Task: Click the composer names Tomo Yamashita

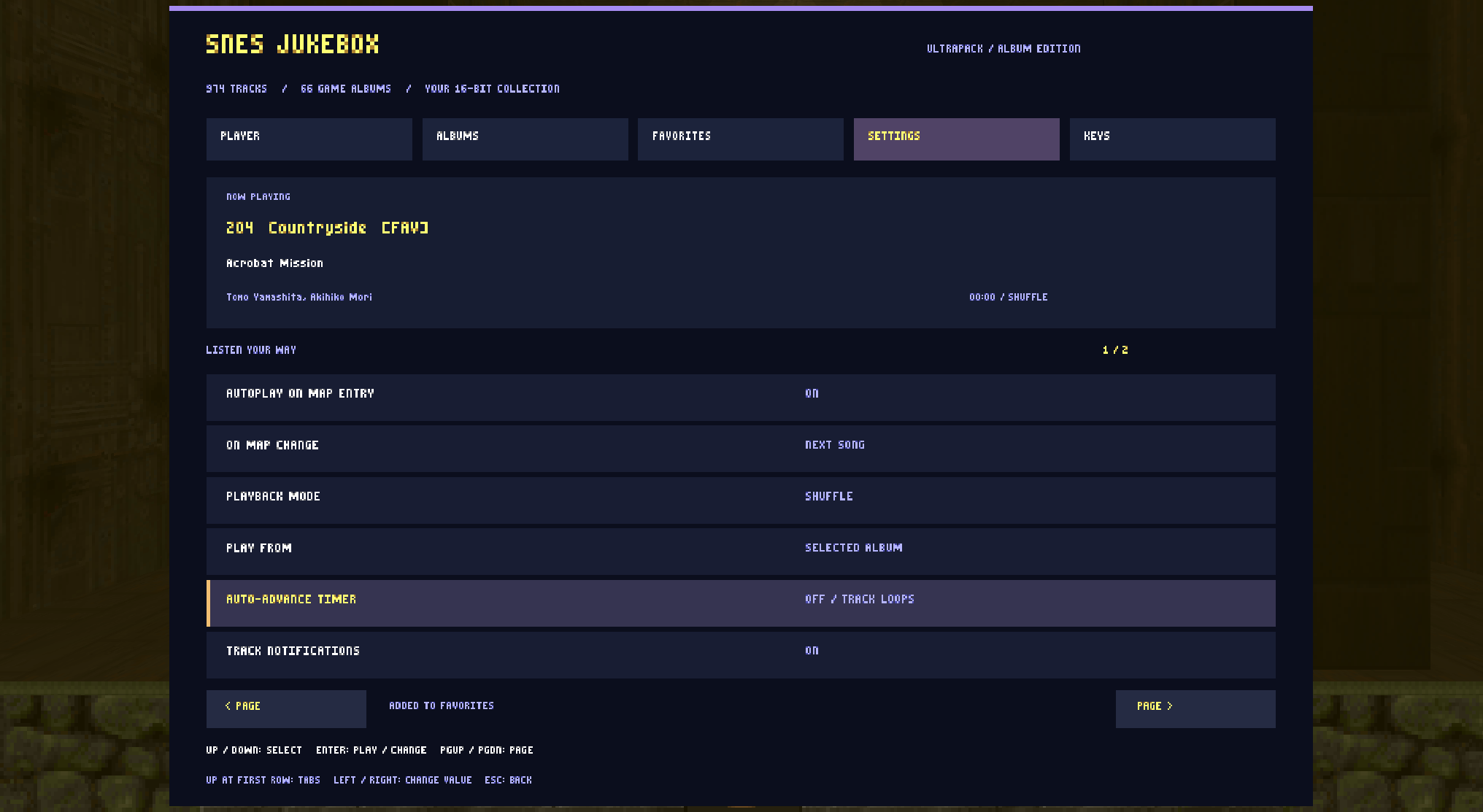Action: point(299,297)
